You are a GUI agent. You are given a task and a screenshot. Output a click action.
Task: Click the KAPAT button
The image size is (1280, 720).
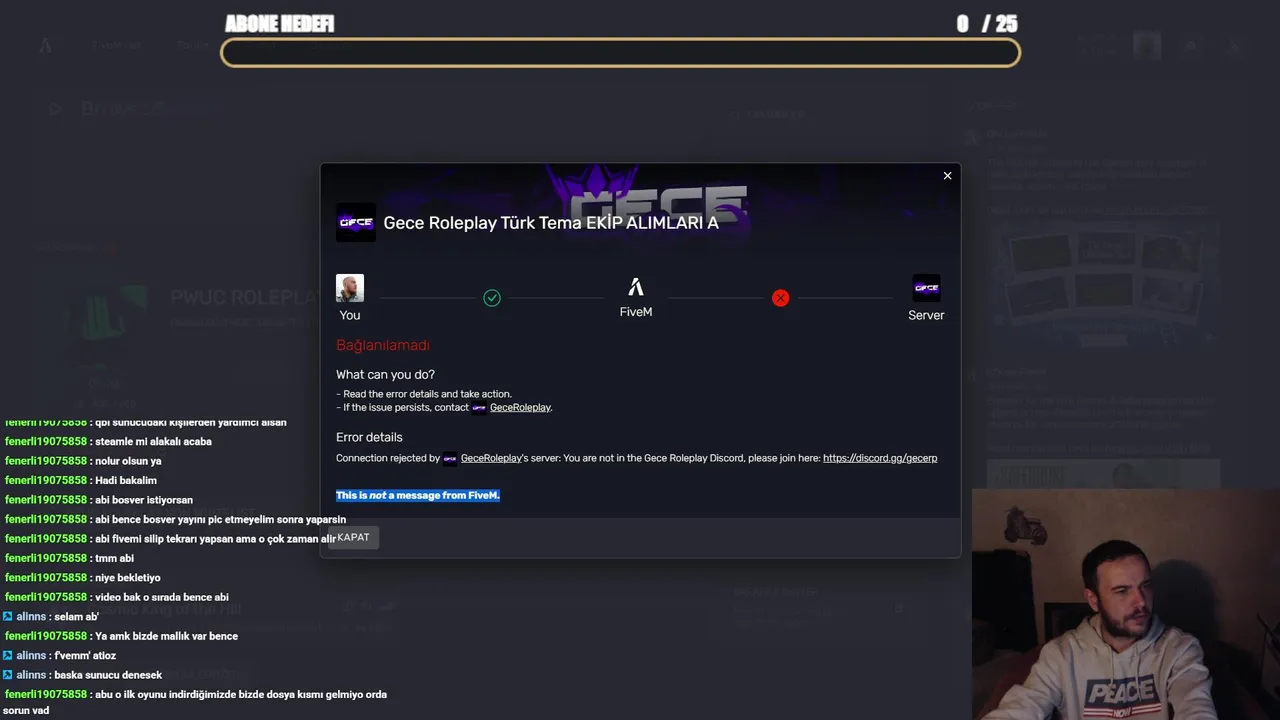point(354,538)
